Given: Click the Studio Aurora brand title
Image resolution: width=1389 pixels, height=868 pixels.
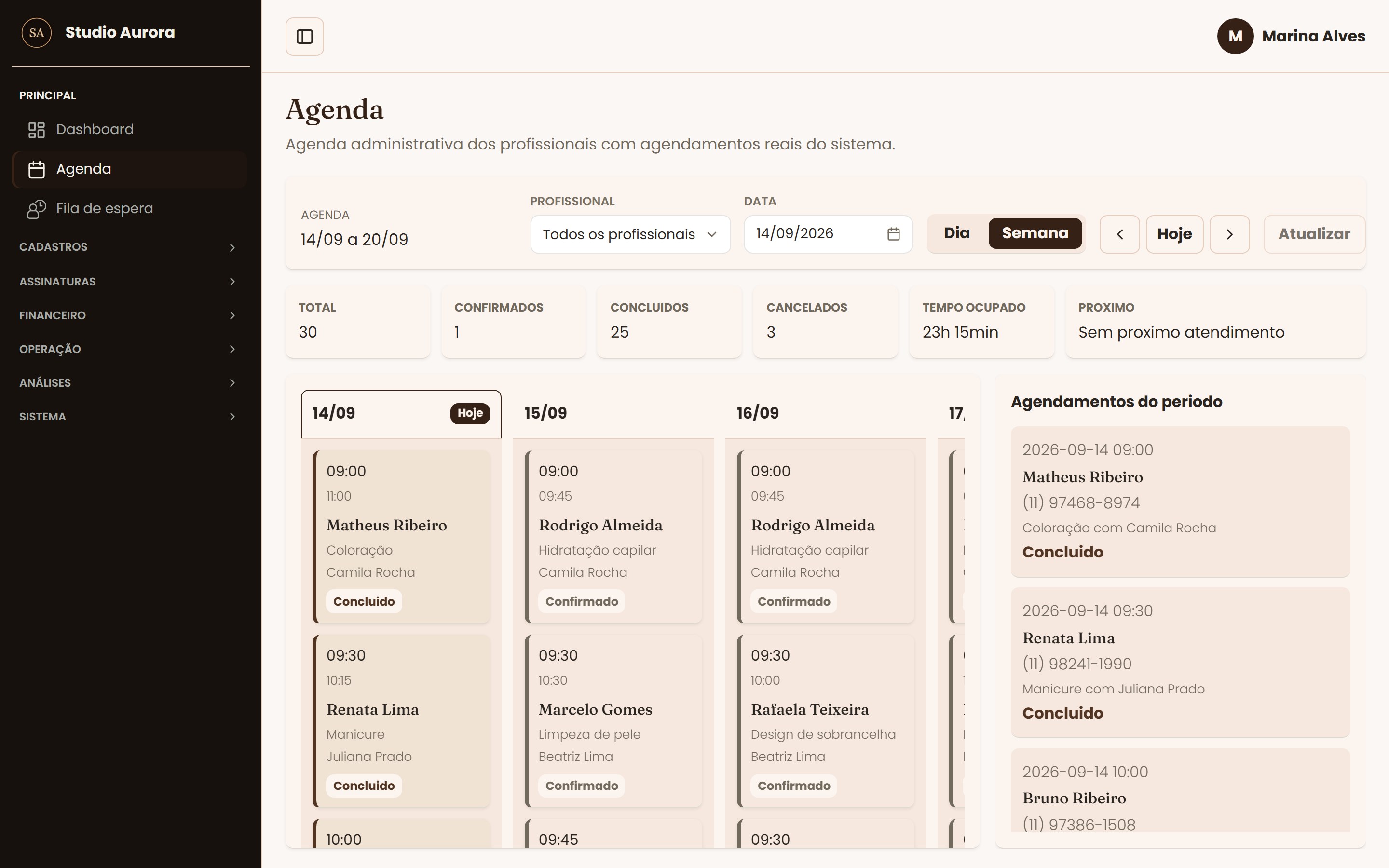Looking at the screenshot, I should click(x=120, y=33).
